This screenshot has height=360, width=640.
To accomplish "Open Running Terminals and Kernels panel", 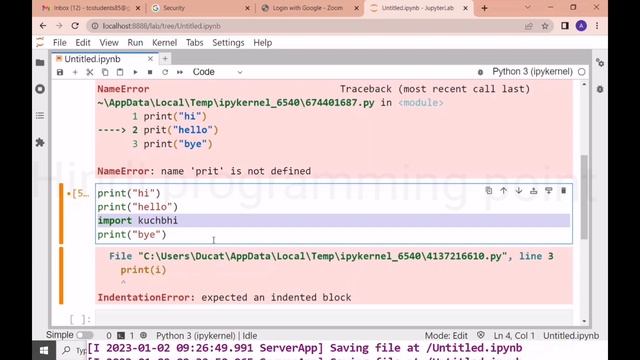I will [40, 89].
